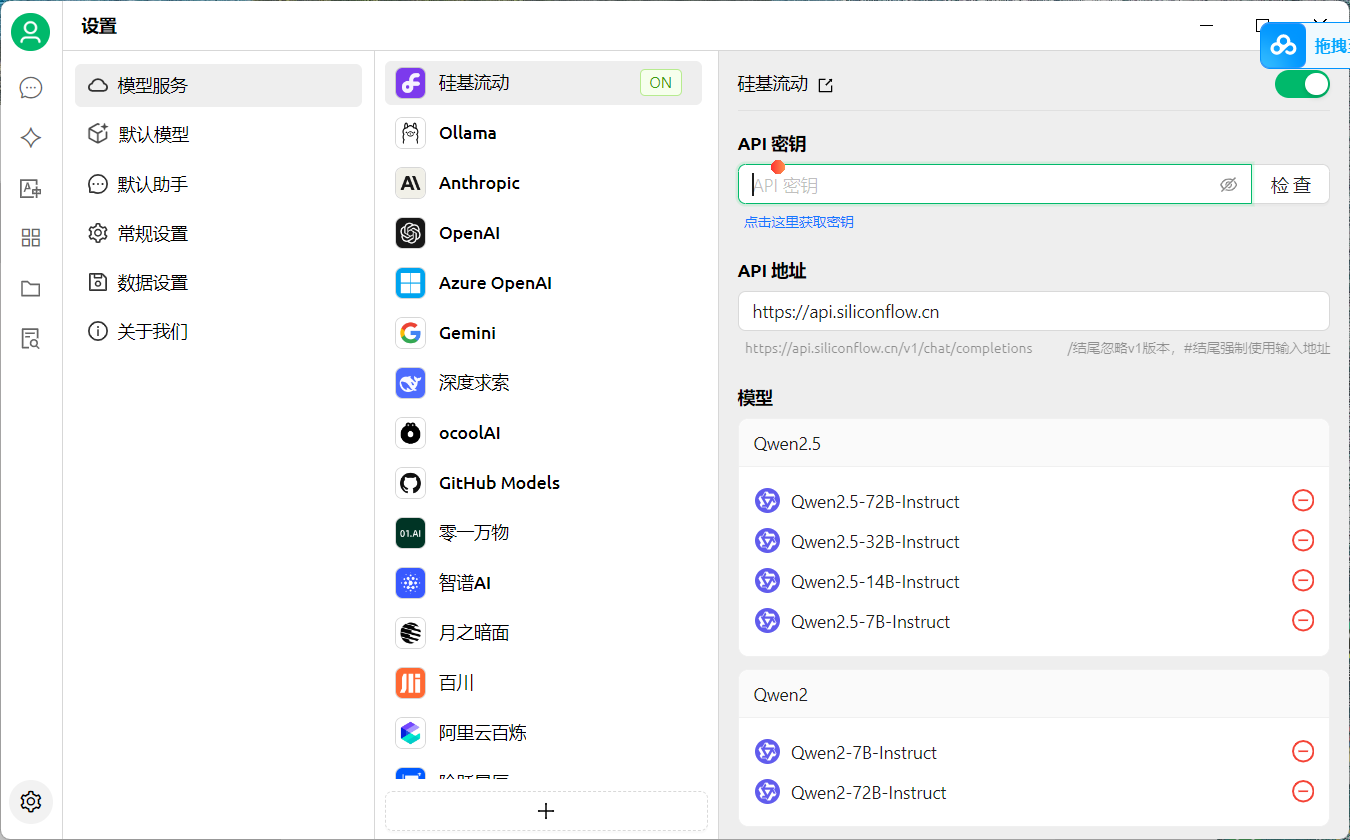
Task: Click the Qwen2.5-7B-Instruct model name
Action: [870, 622]
